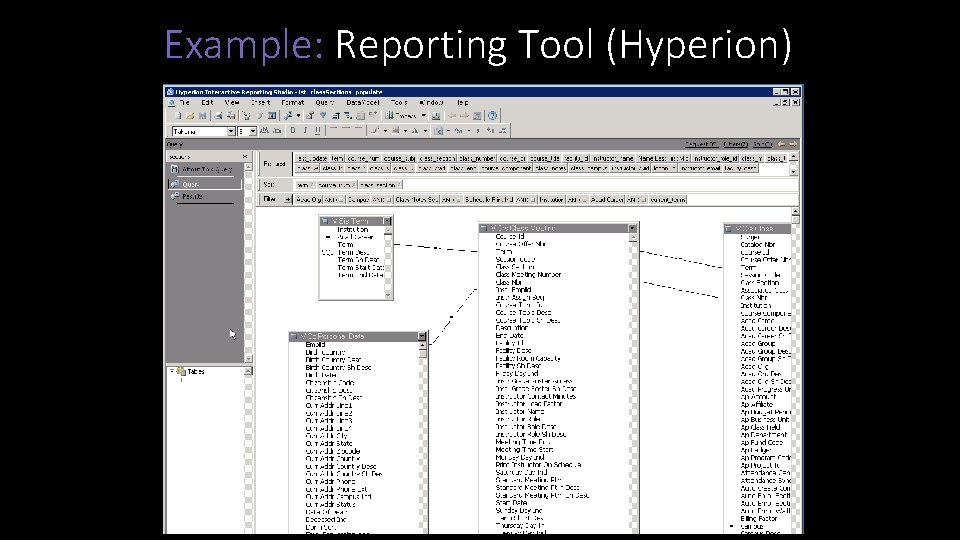Click the current_term filter item
Screen dimensions: 960x540
(x=668, y=200)
